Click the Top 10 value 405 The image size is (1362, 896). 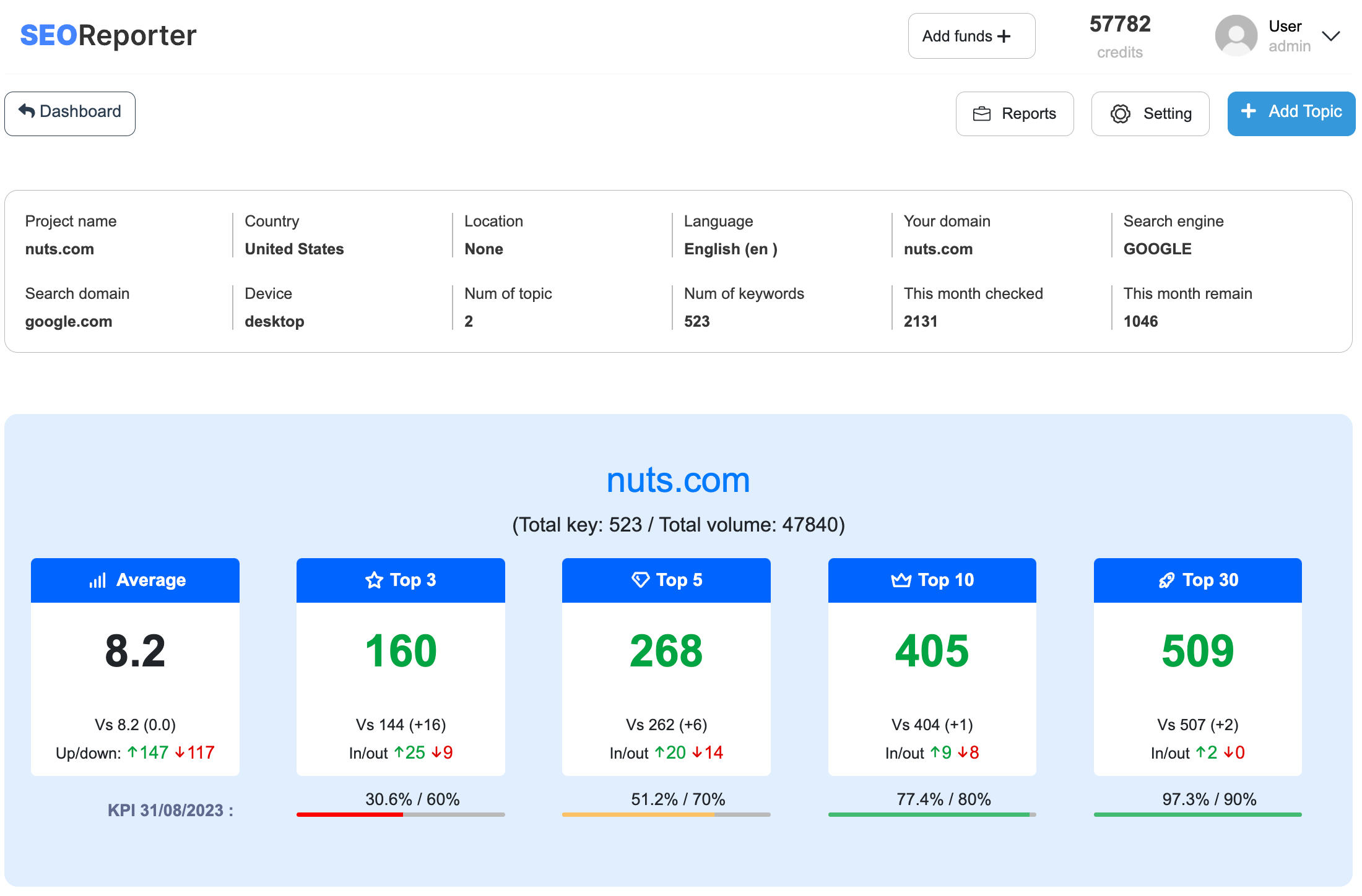pos(932,651)
